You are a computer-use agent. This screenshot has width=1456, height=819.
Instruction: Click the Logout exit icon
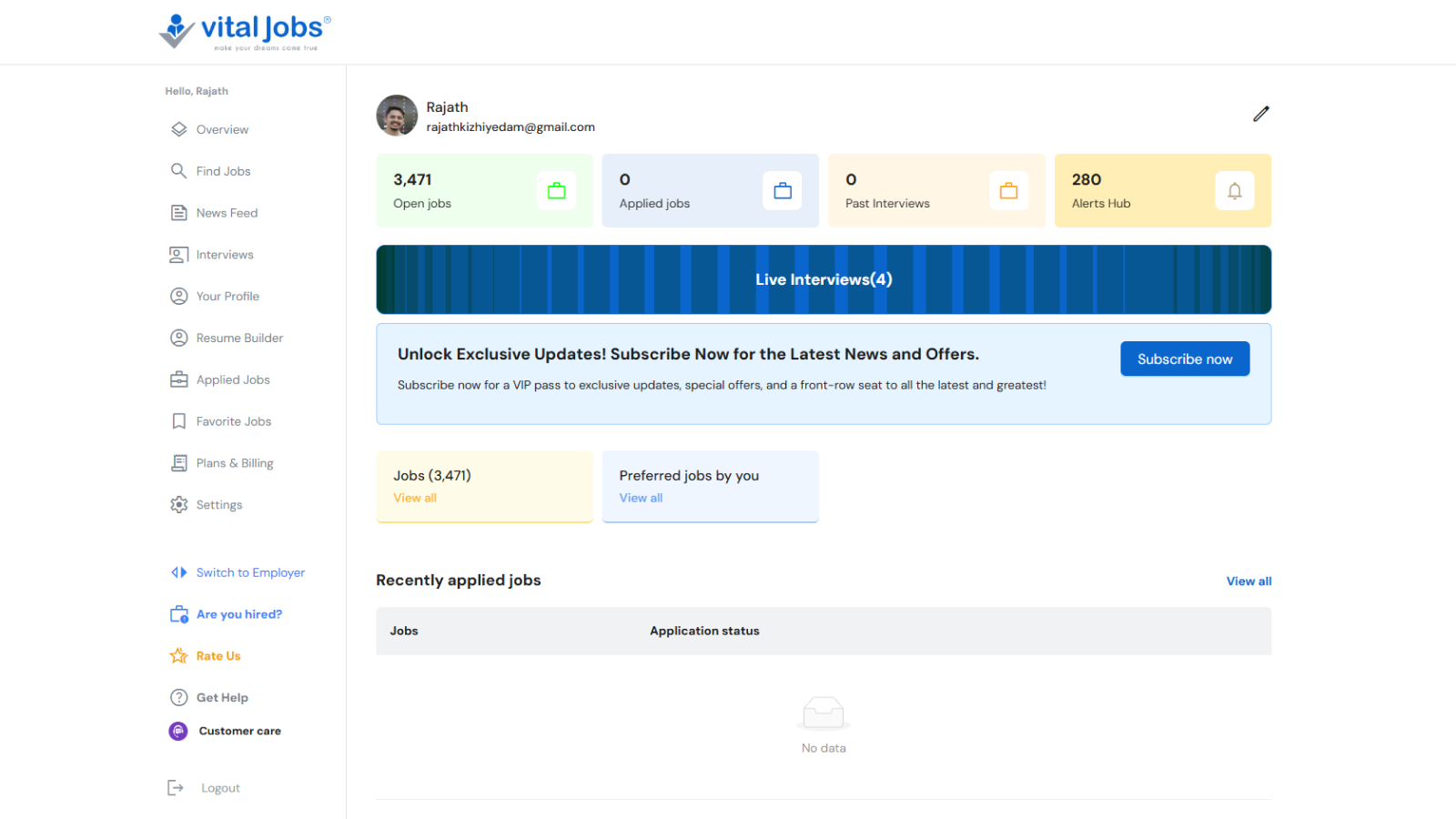[x=176, y=788]
